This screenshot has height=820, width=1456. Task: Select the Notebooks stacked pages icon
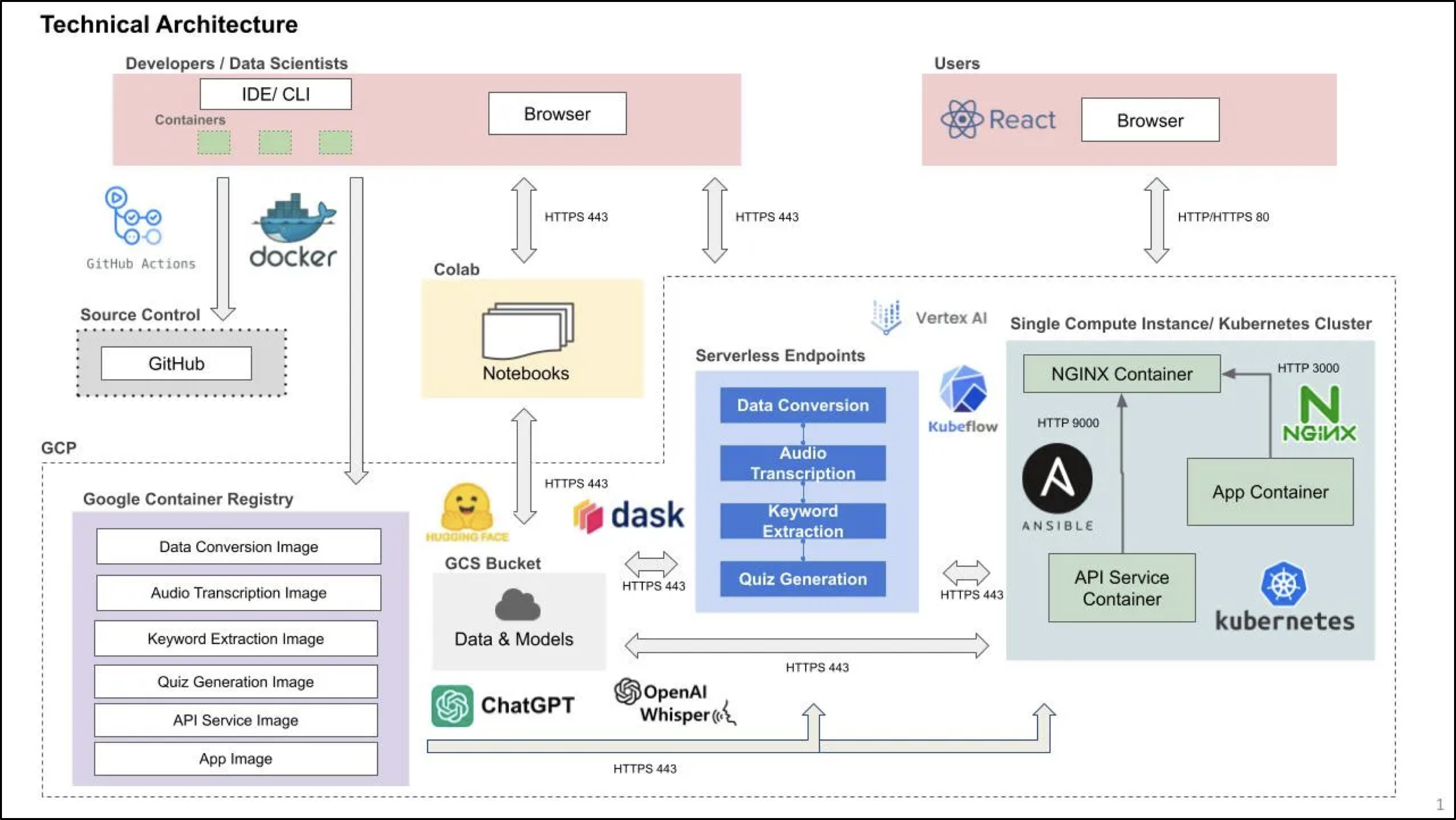click(x=528, y=331)
